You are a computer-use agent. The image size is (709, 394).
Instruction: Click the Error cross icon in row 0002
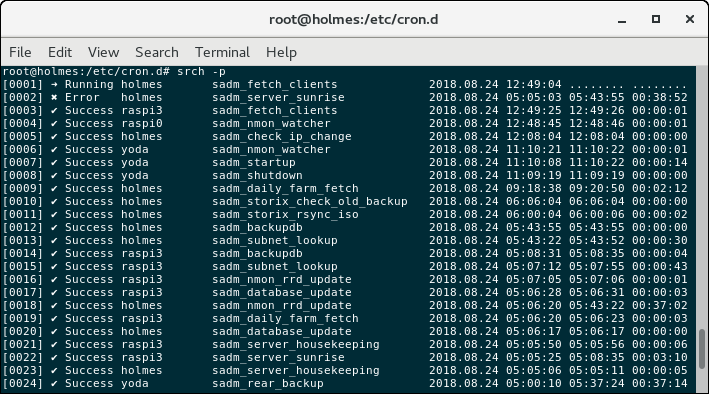54,97
